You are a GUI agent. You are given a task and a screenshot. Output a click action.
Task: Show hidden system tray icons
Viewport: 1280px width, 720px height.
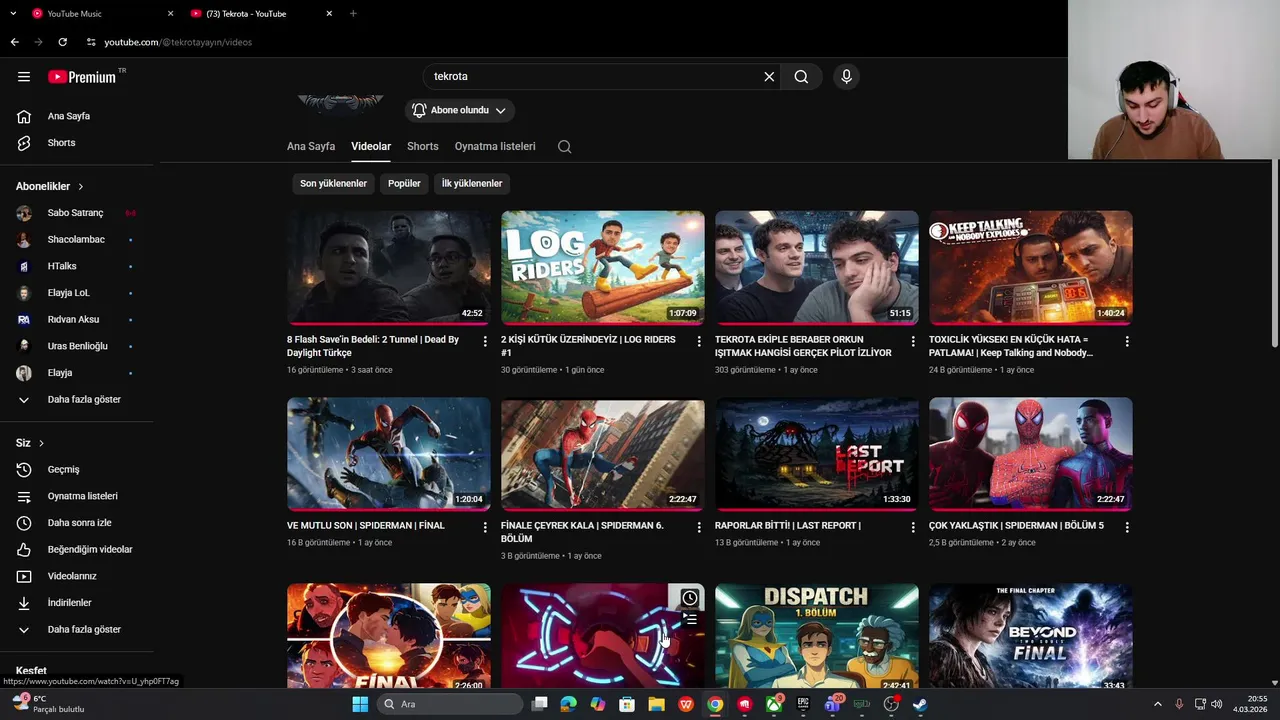point(1158,704)
